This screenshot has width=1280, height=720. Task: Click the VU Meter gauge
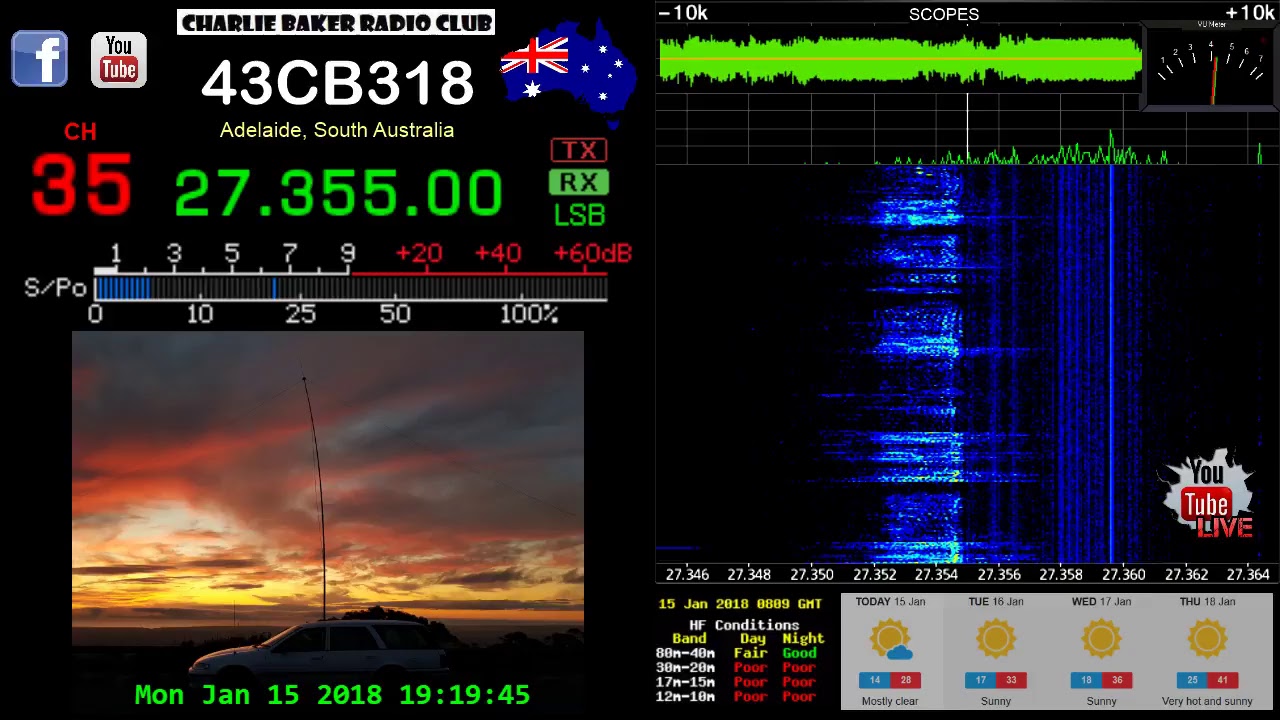click(x=1211, y=64)
